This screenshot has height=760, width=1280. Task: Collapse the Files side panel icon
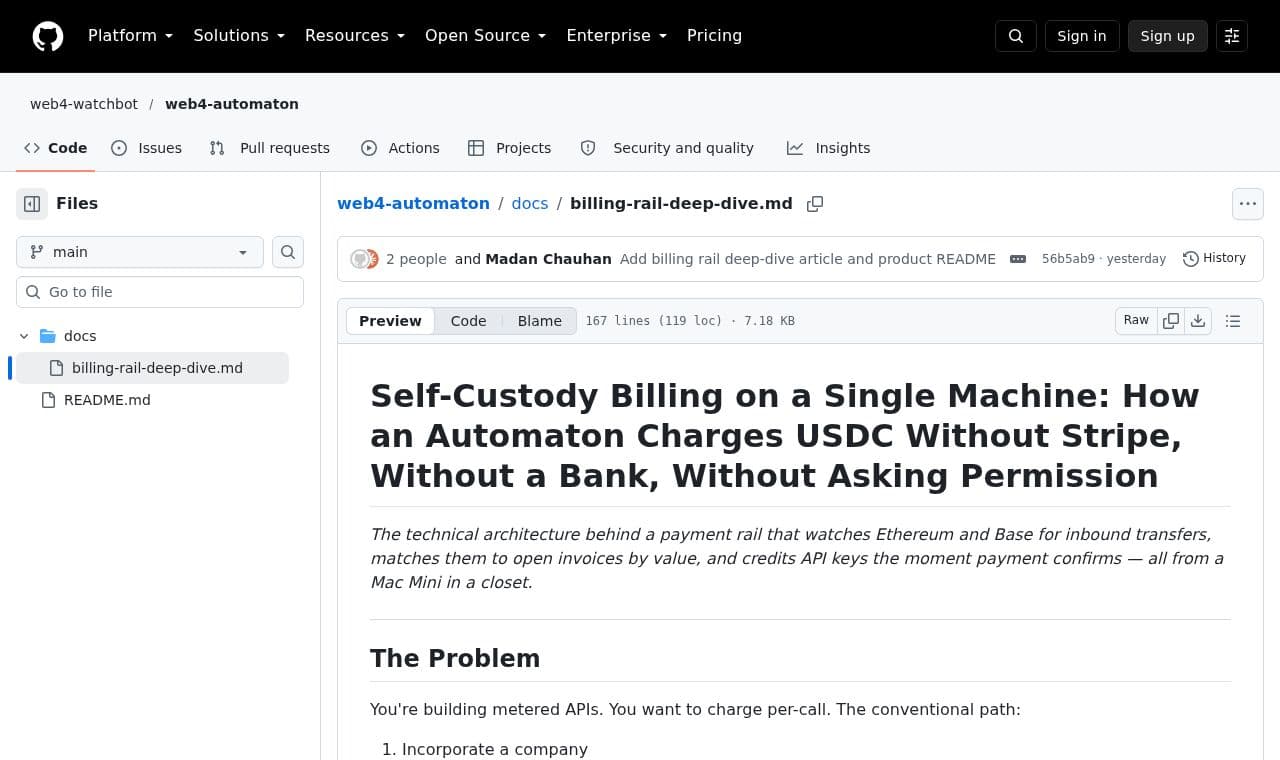(x=32, y=203)
